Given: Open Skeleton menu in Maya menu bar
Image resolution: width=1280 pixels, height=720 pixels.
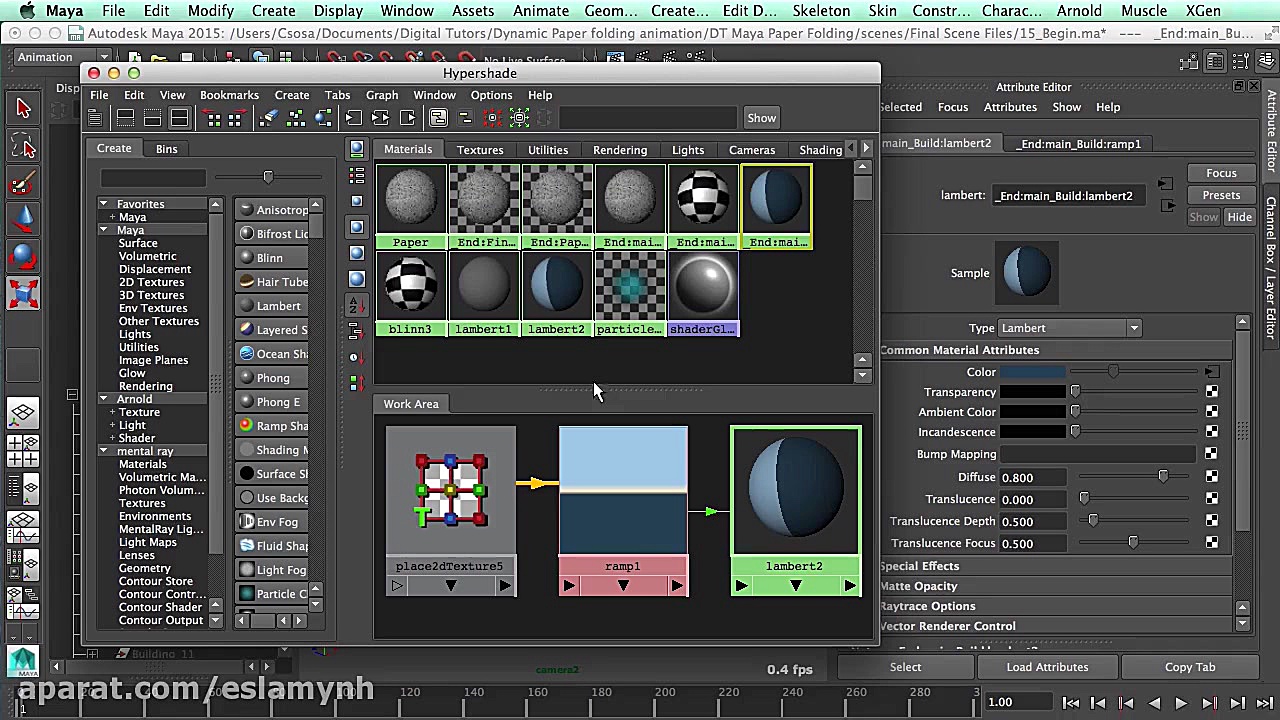Looking at the screenshot, I should tap(820, 11).
